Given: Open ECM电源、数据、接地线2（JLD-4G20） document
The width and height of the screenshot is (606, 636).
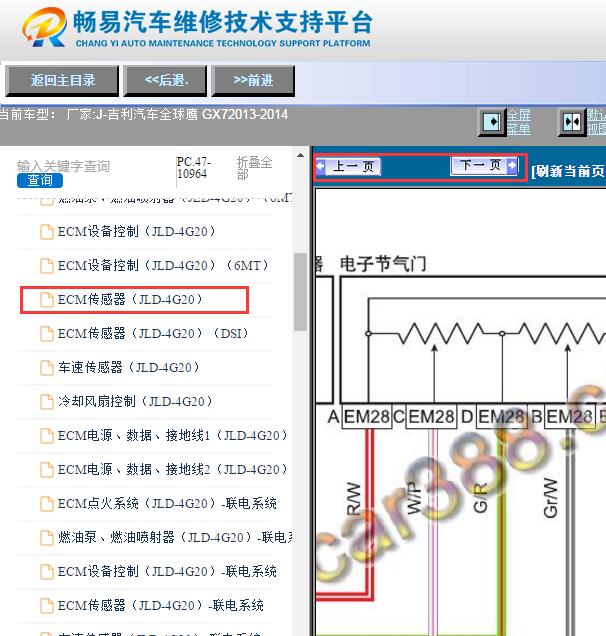Looking at the screenshot, I should (x=172, y=470).
